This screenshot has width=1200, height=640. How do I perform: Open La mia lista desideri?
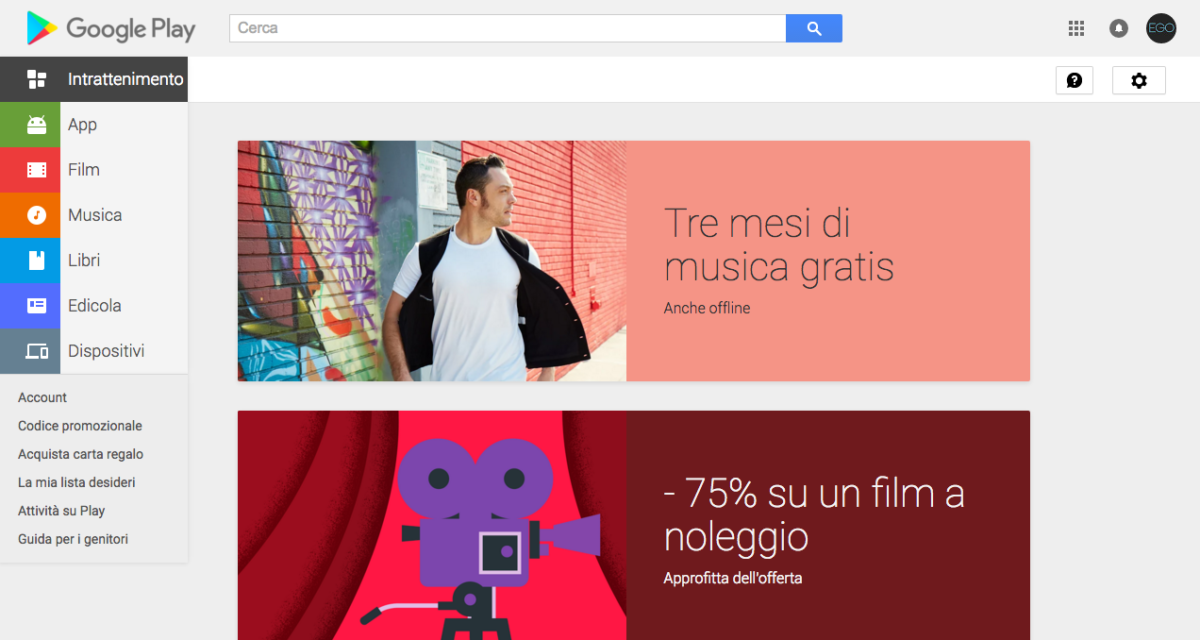pos(77,482)
